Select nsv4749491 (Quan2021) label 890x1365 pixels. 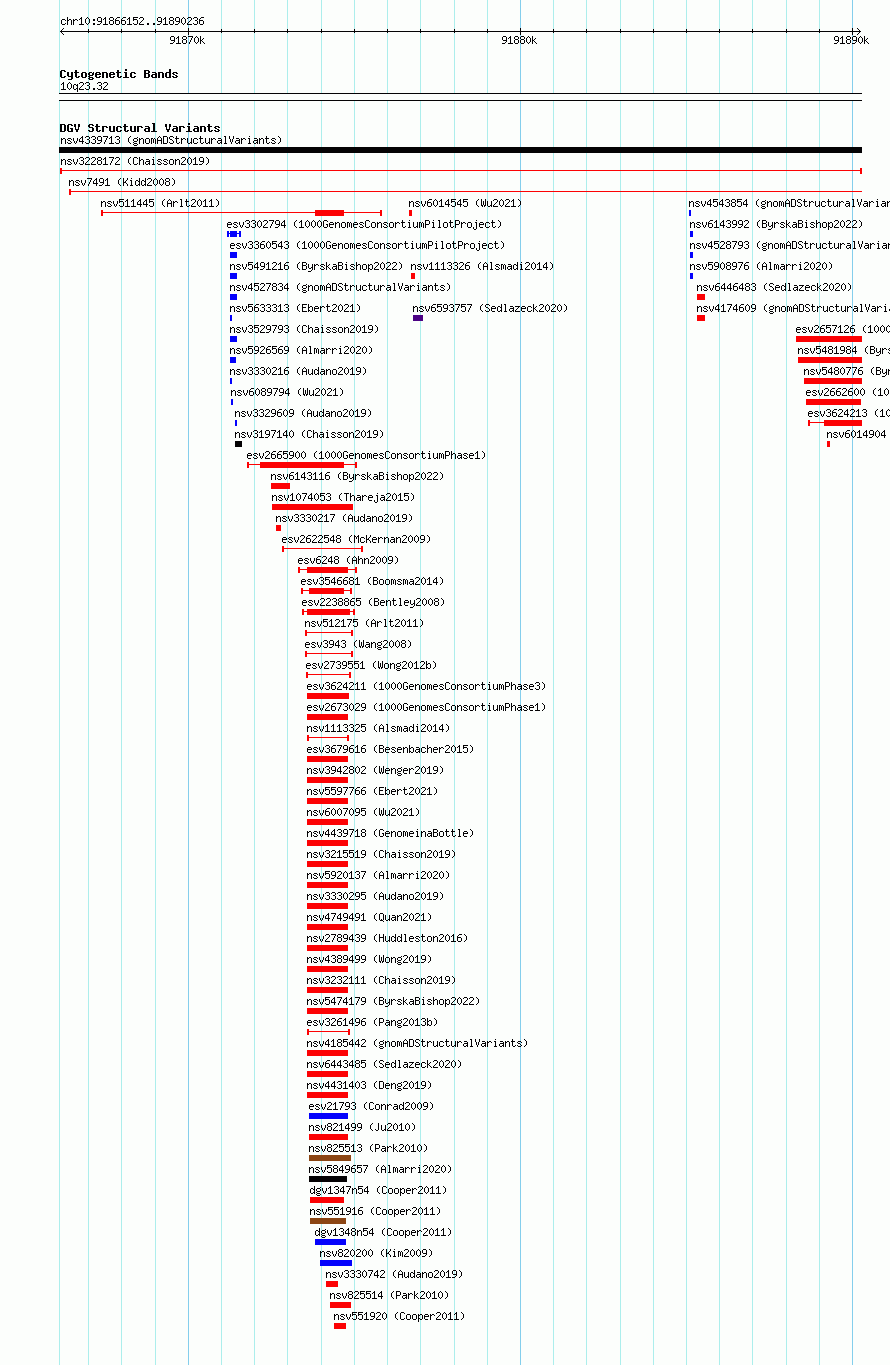(x=369, y=917)
